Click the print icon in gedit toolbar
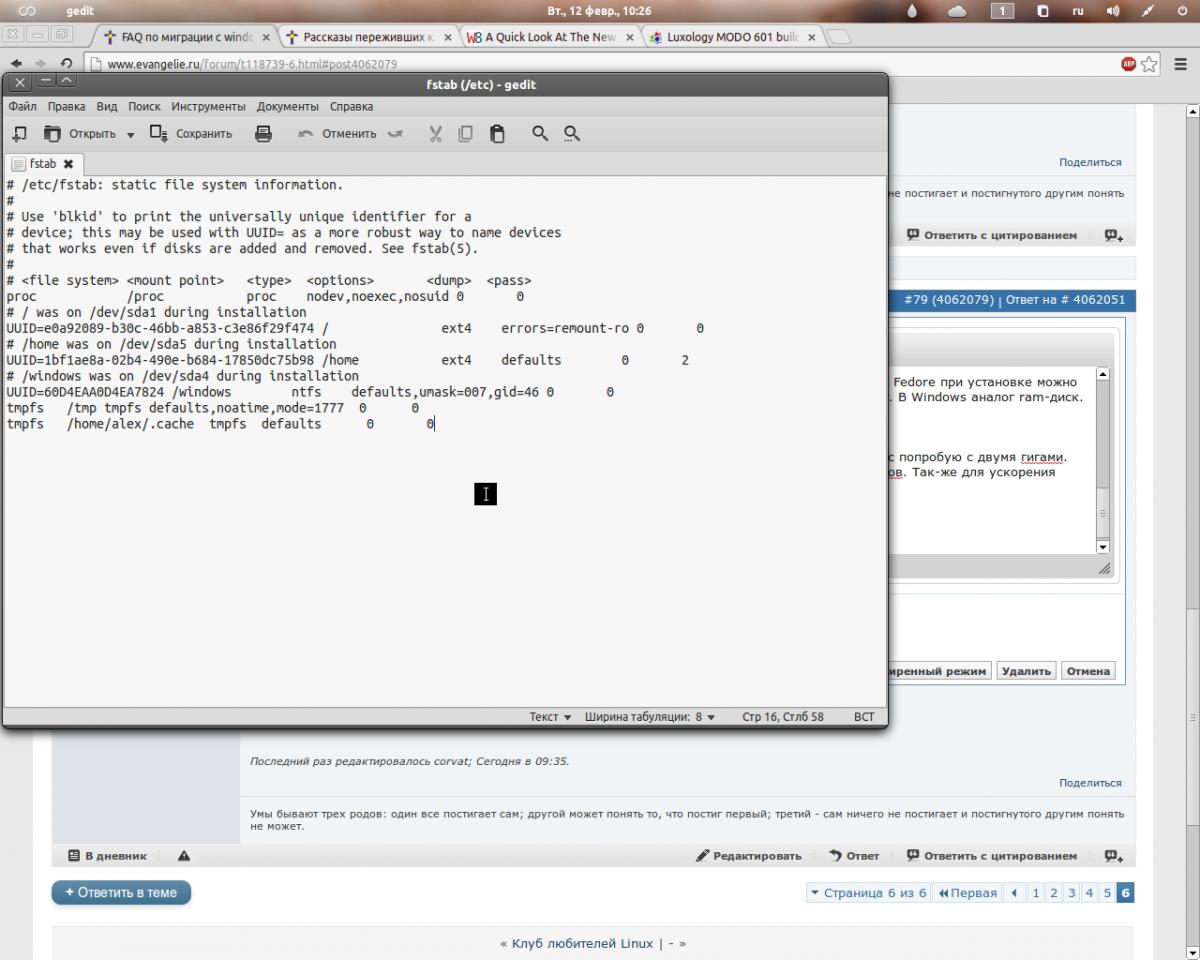The width and height of the screenshot is (1200, 960). click(264, 133)
